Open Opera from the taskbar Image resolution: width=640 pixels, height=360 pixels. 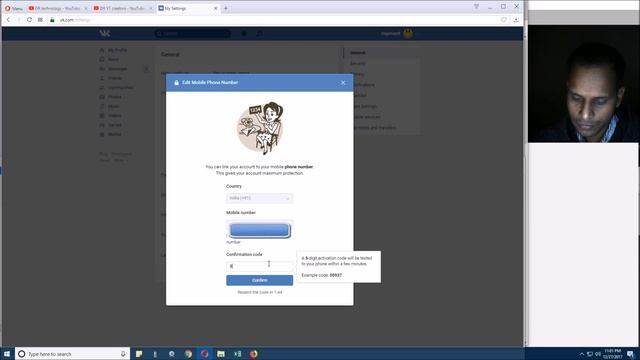point(204,354)
